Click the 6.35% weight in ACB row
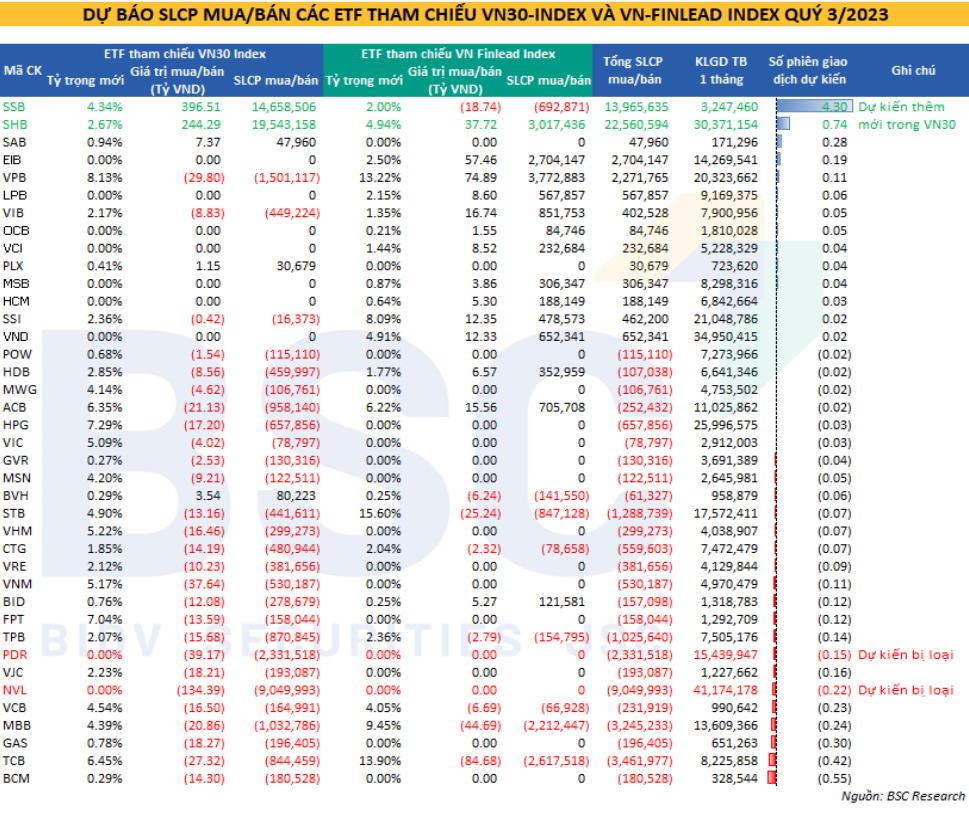The image size is (969, 823). click(104, 408)
